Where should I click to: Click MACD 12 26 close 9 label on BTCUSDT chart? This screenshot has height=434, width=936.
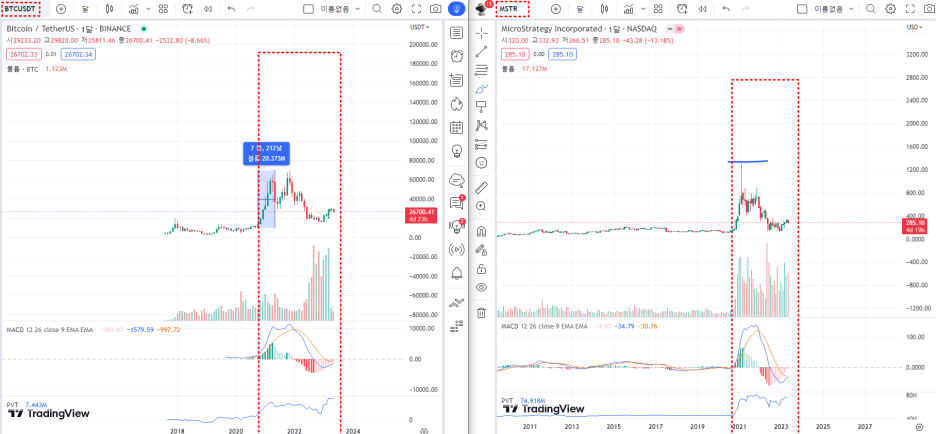pos(49,329)
